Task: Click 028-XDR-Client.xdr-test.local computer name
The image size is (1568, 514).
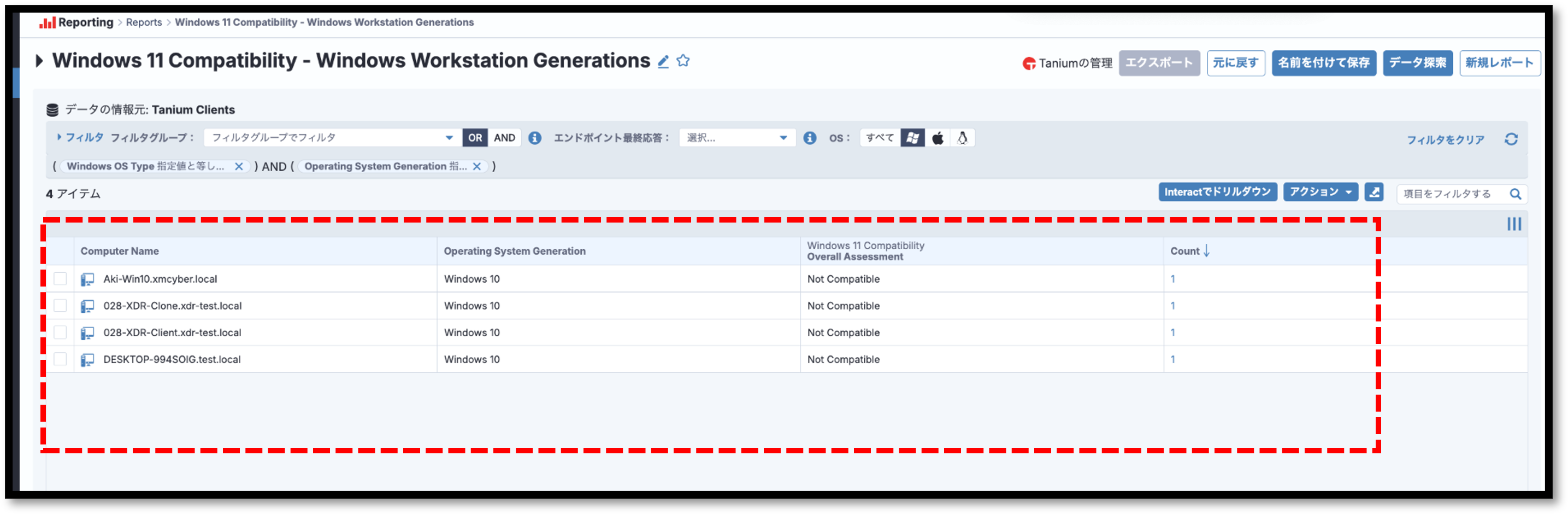Action: coord(172,333)
